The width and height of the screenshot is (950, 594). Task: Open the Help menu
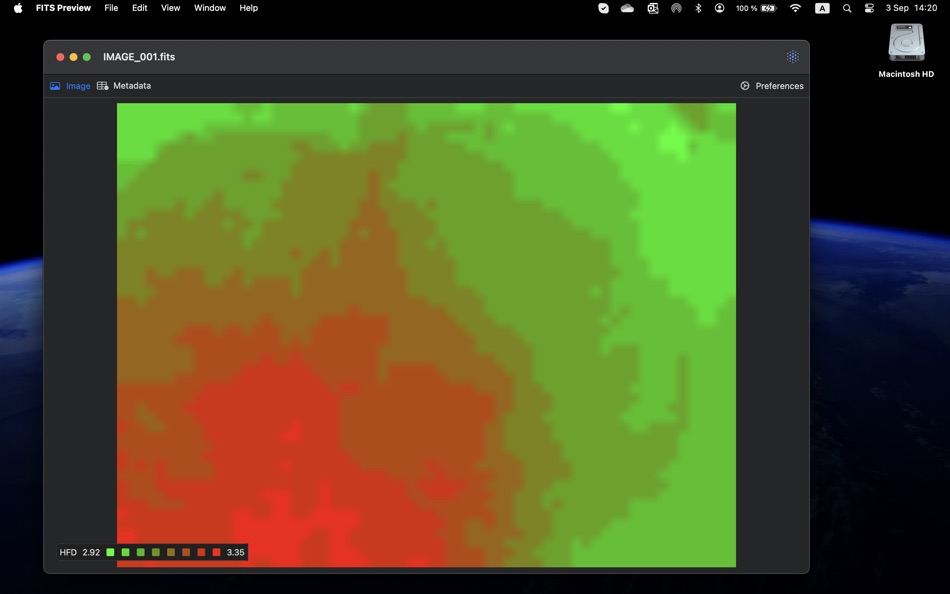[248, 8]
